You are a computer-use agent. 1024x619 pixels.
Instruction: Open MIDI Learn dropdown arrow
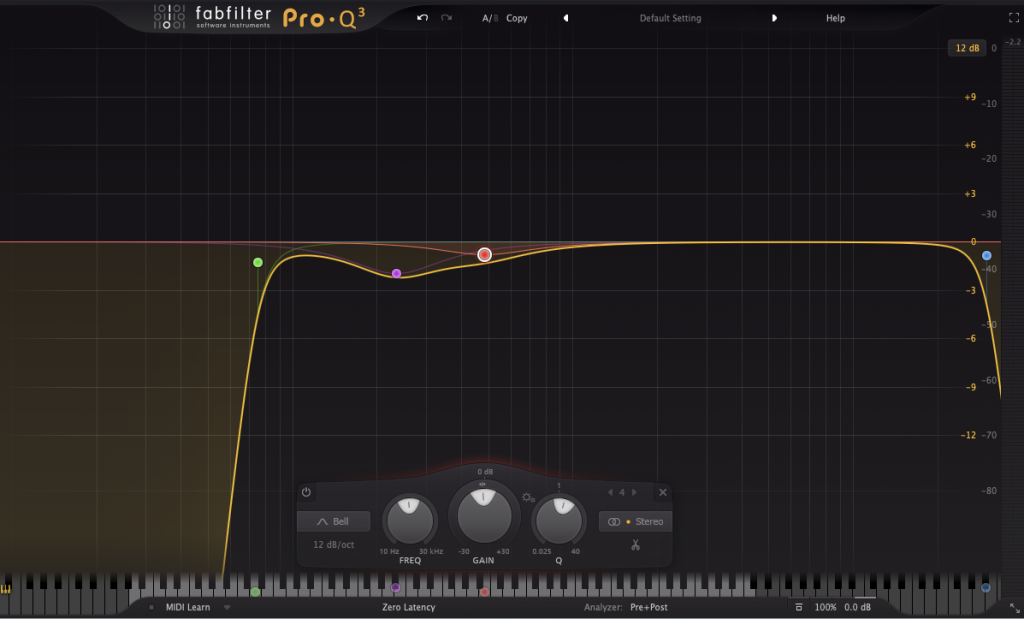point(227,607)
